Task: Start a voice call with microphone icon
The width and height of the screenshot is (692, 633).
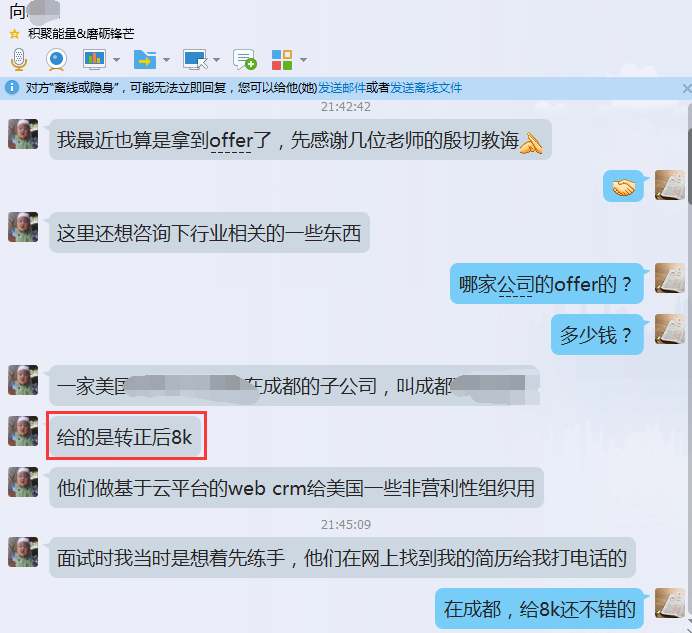Action: tap(19, 59)
